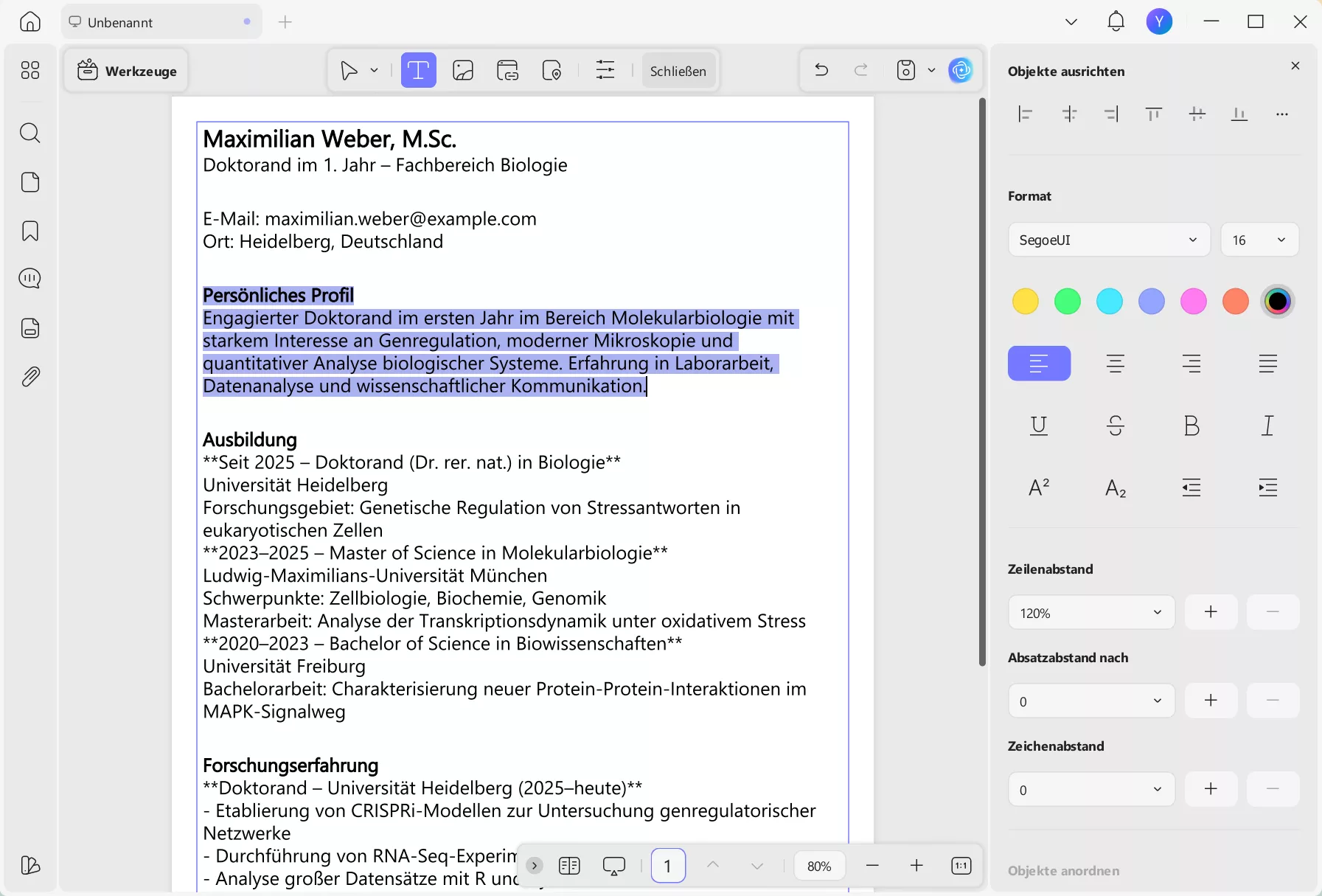Open the image editing tool
Image resolution: width=1322 pixels, height=896 pixels.
coord(462,70)
